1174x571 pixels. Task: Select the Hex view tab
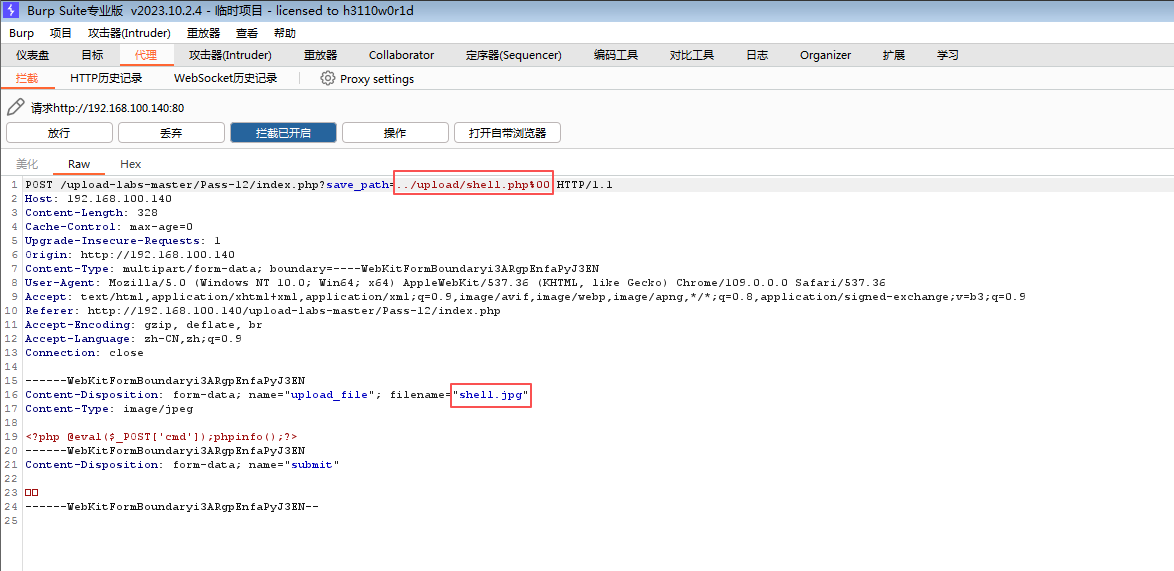(131, 164)
